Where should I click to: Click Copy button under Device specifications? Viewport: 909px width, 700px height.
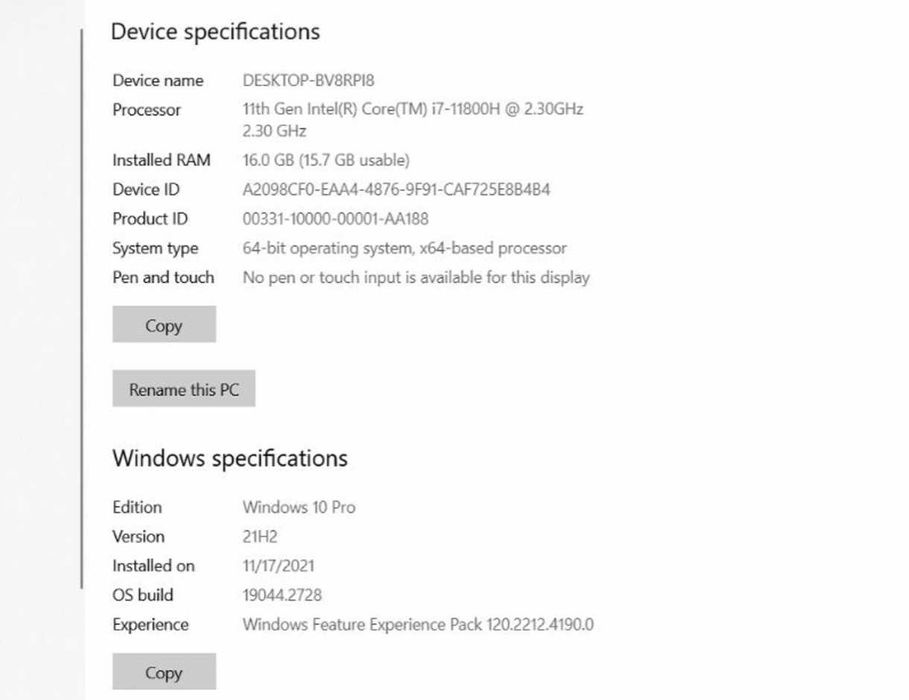pos(164,325)
